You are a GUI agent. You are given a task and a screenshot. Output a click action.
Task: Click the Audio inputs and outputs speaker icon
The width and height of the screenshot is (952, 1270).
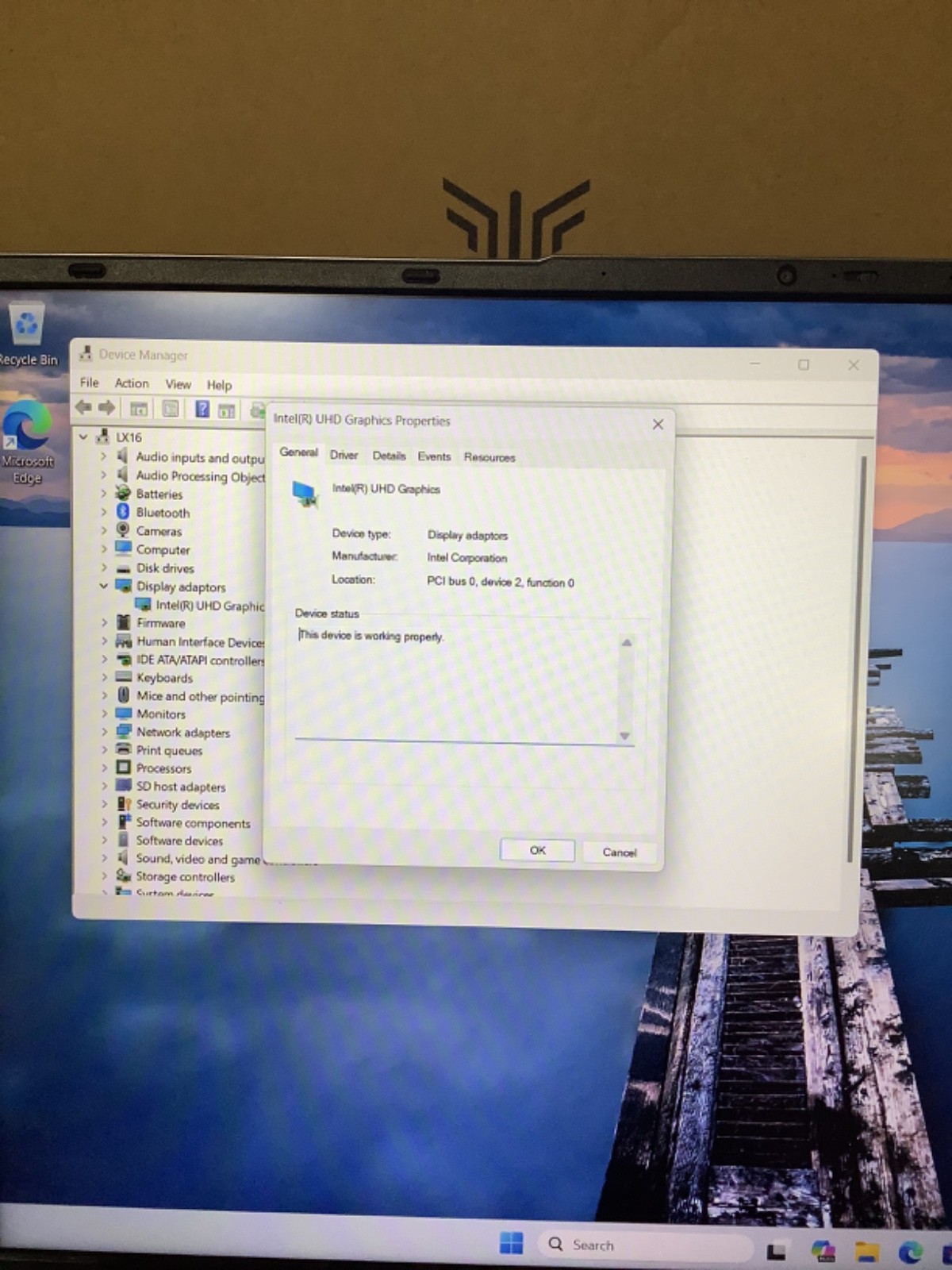click(122, 456)
